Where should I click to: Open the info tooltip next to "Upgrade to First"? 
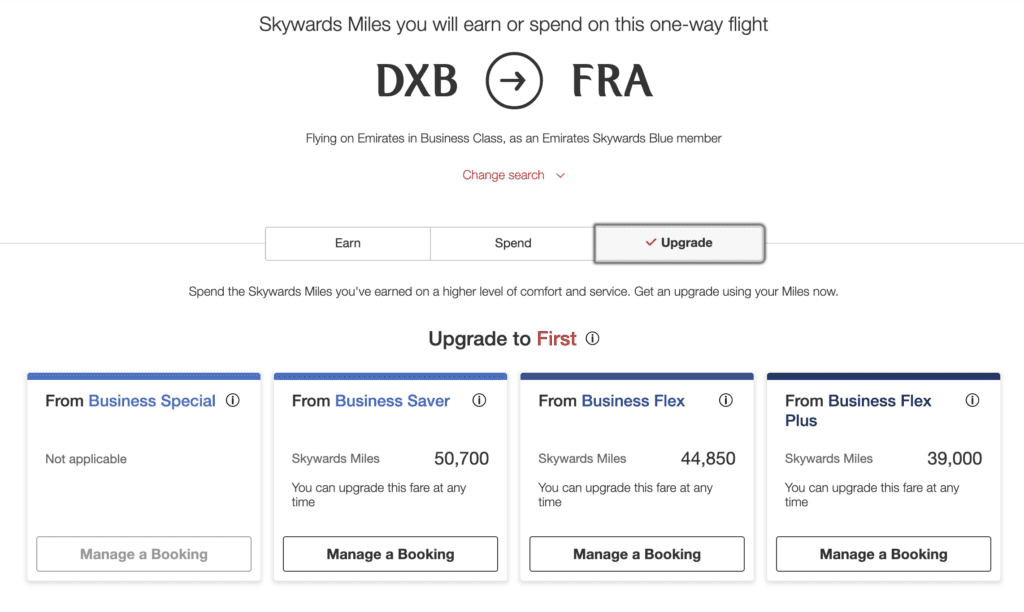click(592, 339)
